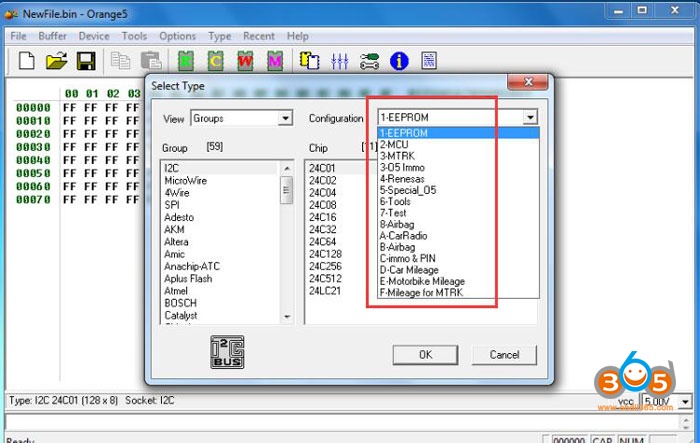Click the New file toolbar icon
Image resolution: width=700 pixels, height=443 pixels.
point(26,61)
